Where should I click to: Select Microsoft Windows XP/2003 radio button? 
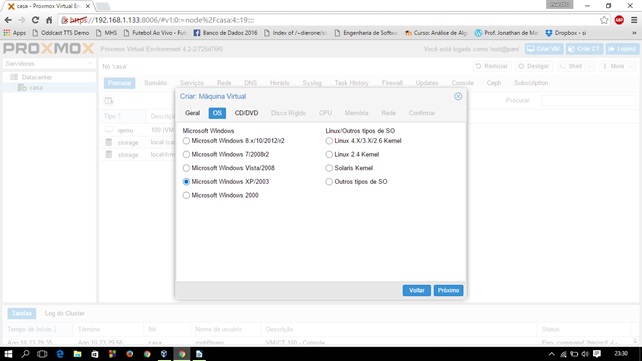(186, 182)
